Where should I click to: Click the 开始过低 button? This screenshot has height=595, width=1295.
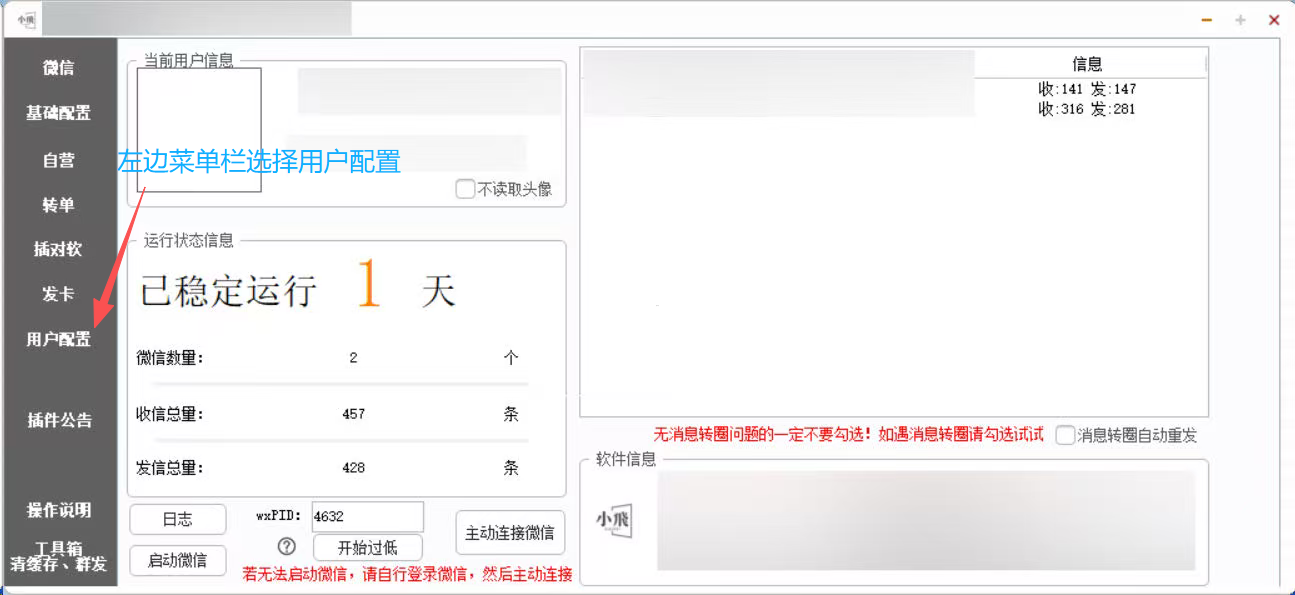point(367,548)
